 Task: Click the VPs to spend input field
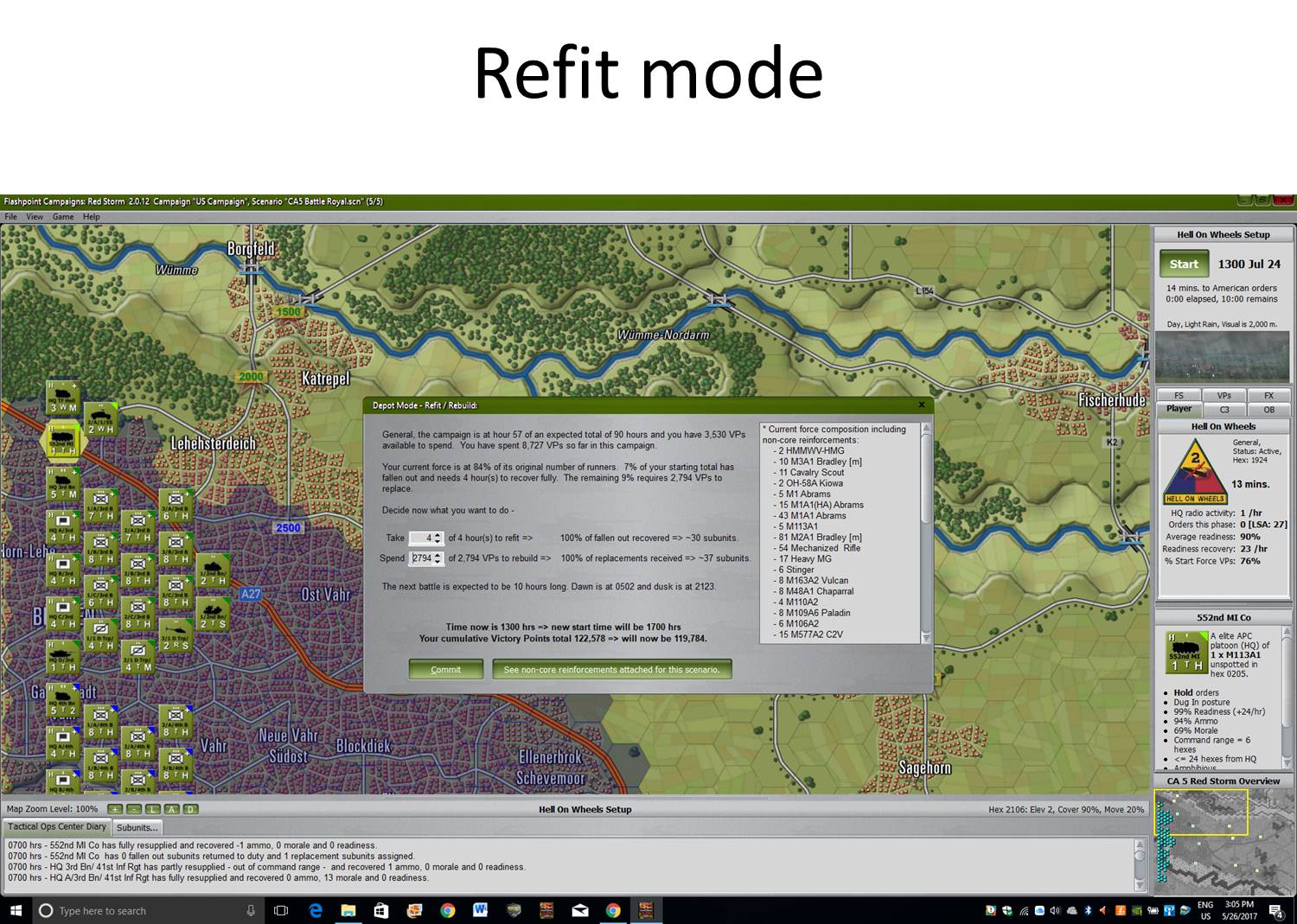pyautogui.click(x=421, y=558)
